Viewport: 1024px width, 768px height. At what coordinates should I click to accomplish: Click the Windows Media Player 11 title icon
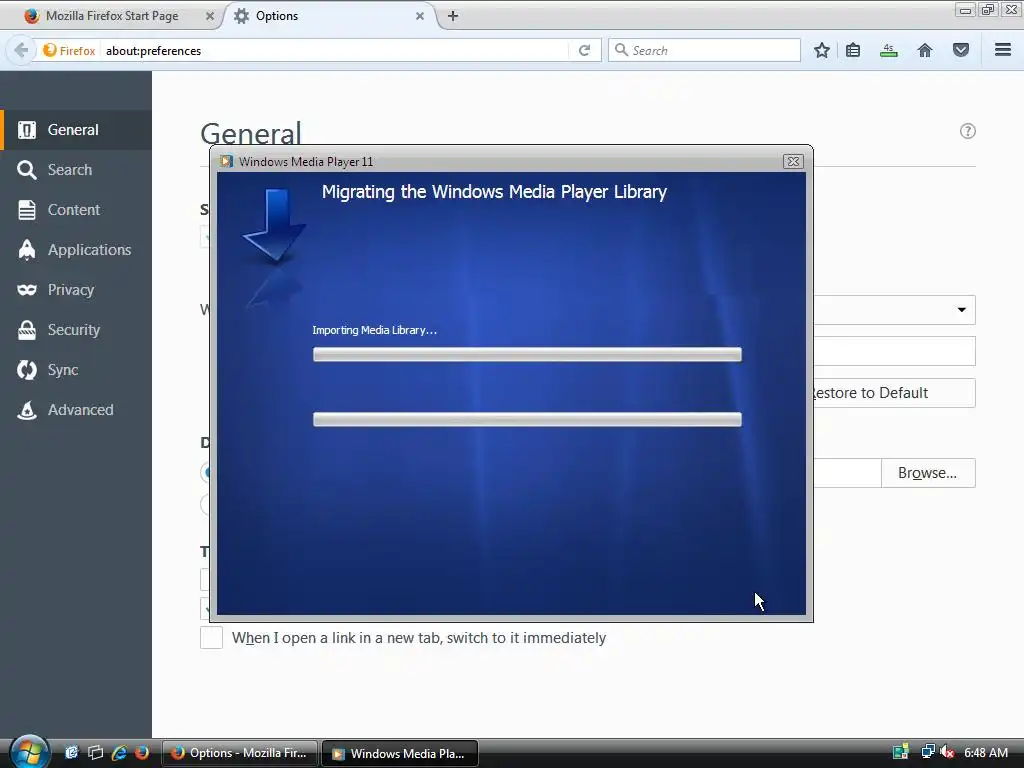pyautogui.click(x=226, y=161)
